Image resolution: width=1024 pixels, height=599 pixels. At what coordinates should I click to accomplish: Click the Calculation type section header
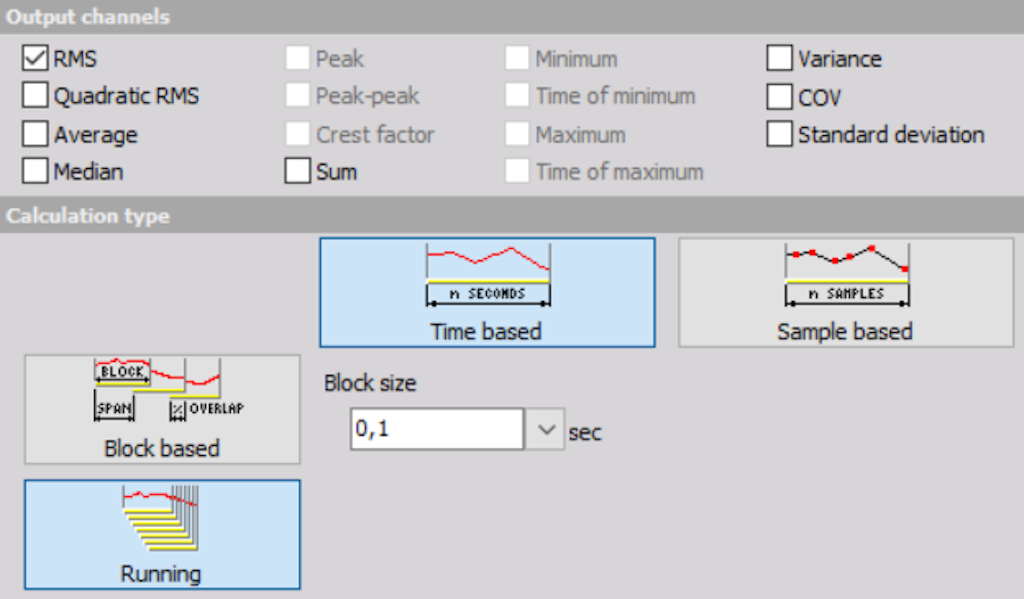click(512, 216)
